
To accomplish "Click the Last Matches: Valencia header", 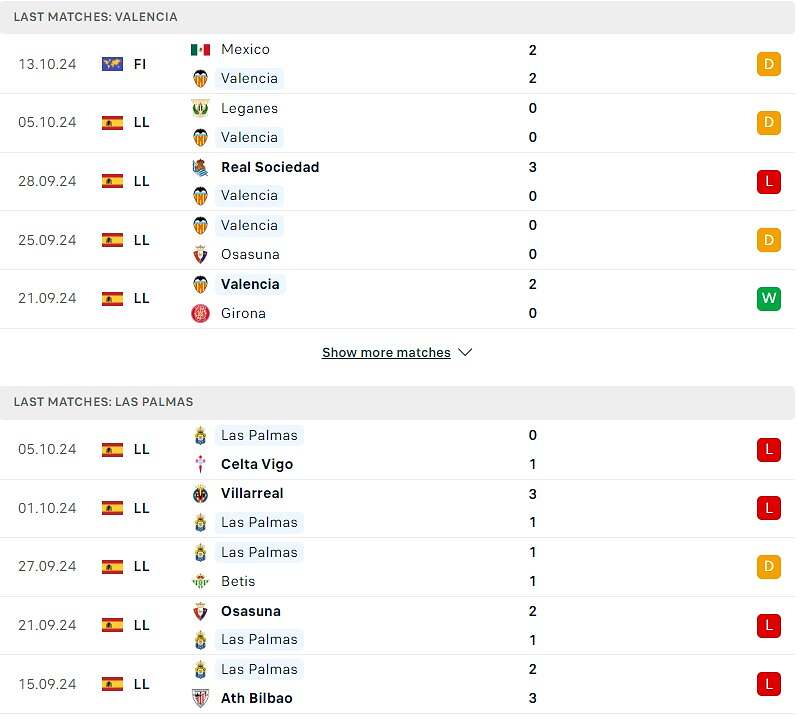I will click(96, 17).
